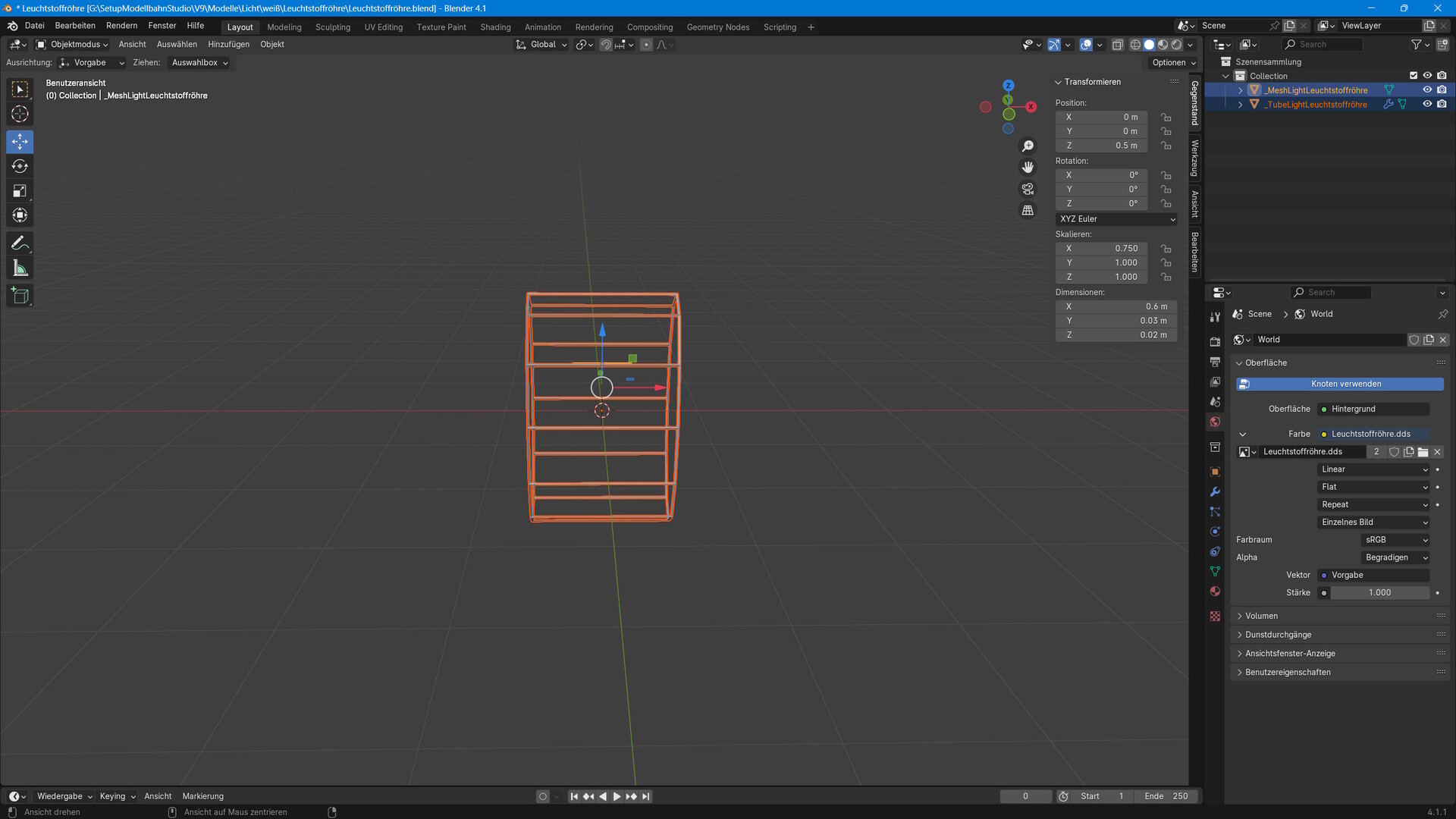Activate the Measure tool
Image resolution: width=1456 pixels, height=819 pixels.
click(20, 268)
